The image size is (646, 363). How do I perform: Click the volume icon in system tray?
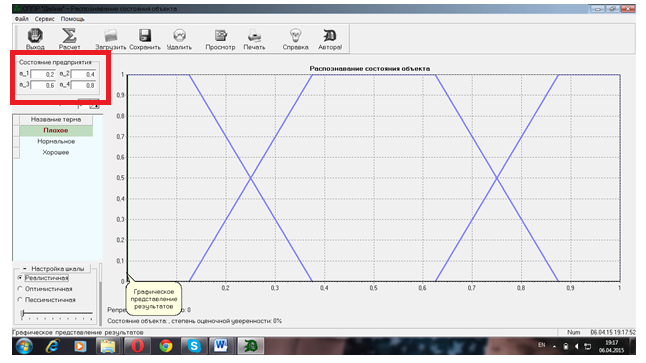point(576,347)
